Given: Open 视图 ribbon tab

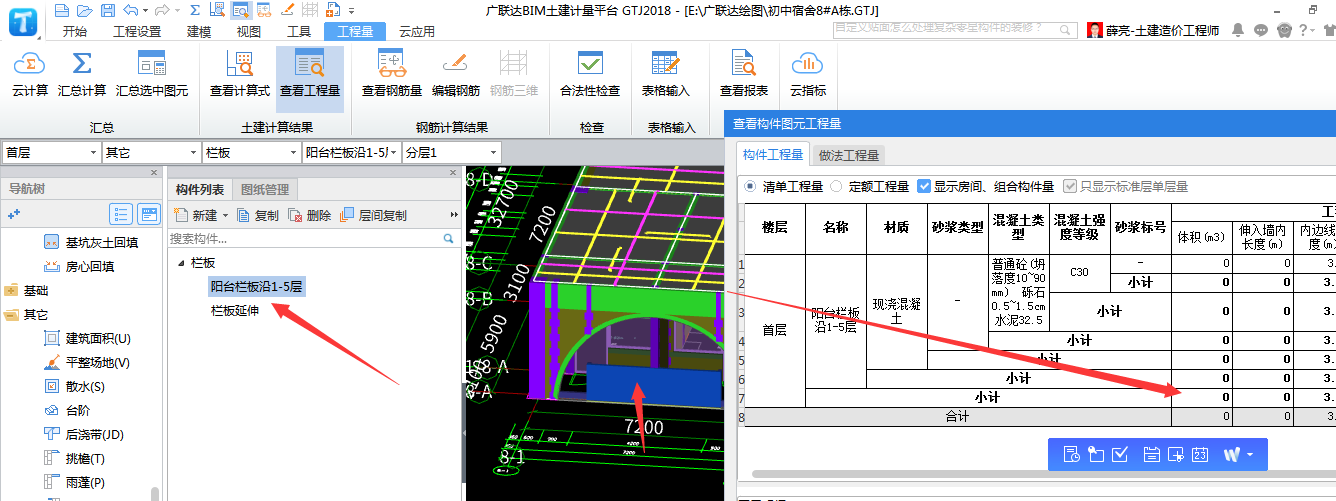Looking at the screenshot, I should (249, 31).
